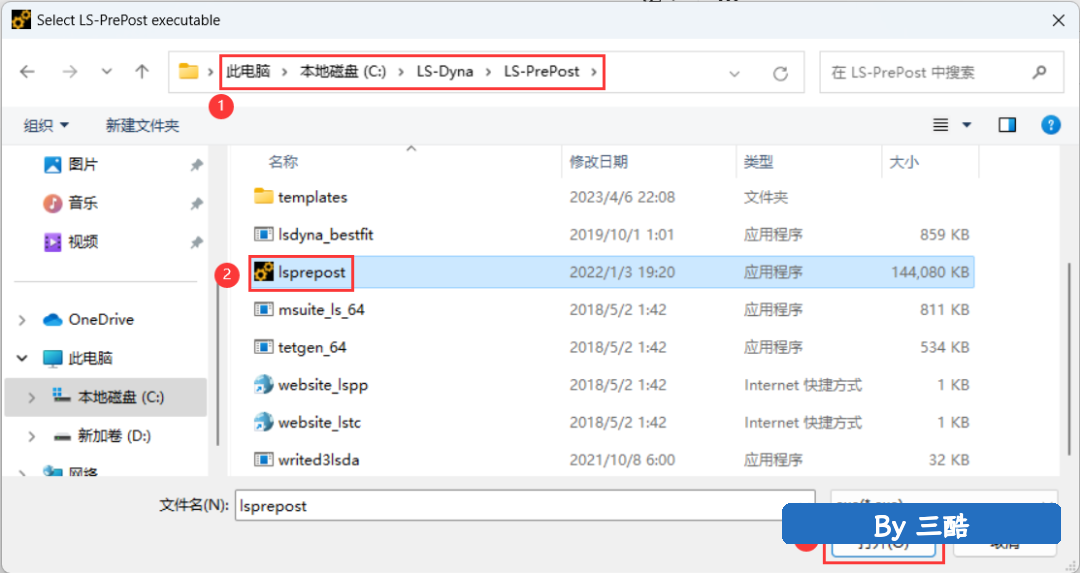Collapse the 此电脑 tree node
This screenshot has width=1080, height=573.
point(22,358)
